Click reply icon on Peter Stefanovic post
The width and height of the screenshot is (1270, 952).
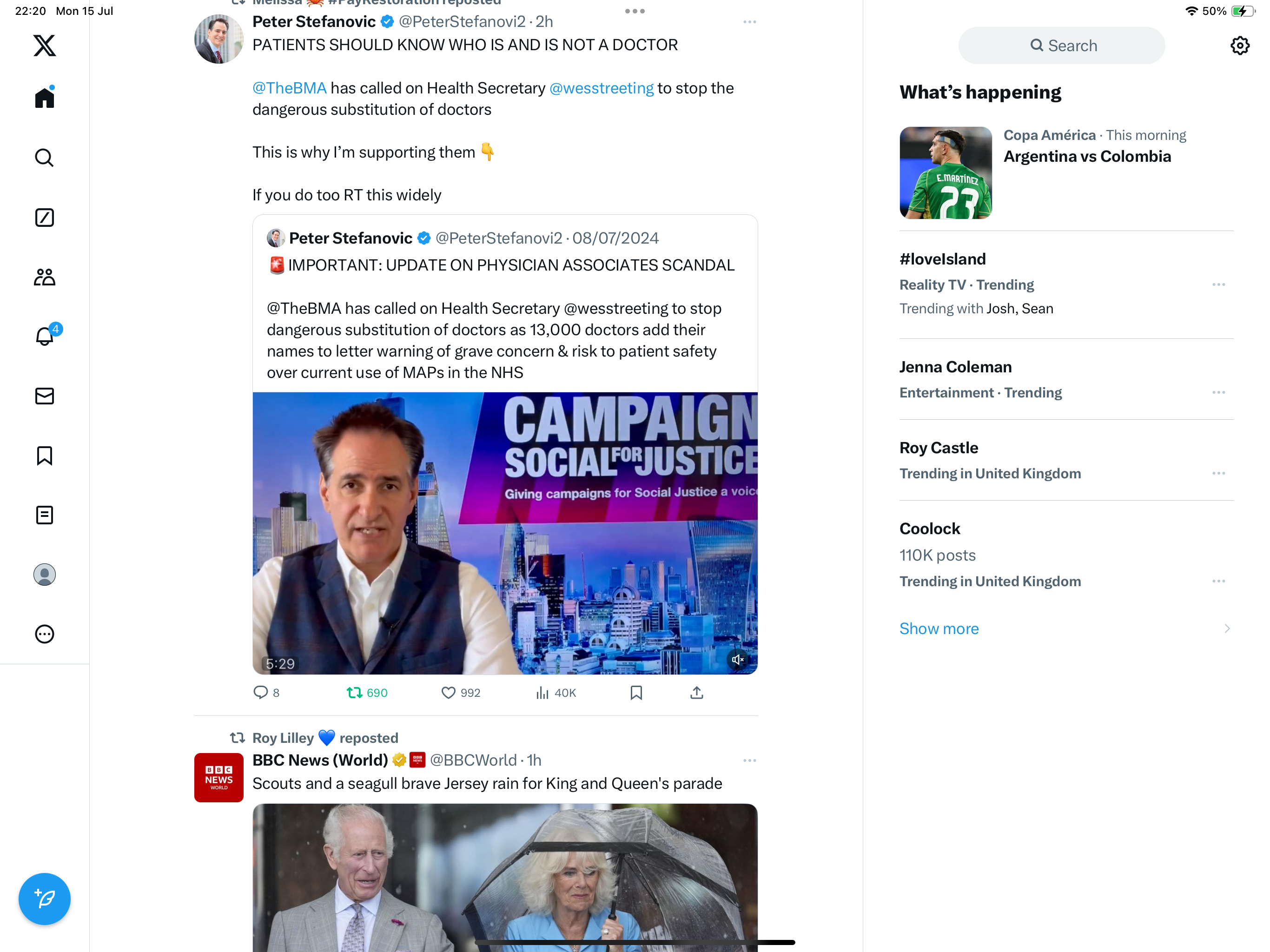[x=261, y=693]
